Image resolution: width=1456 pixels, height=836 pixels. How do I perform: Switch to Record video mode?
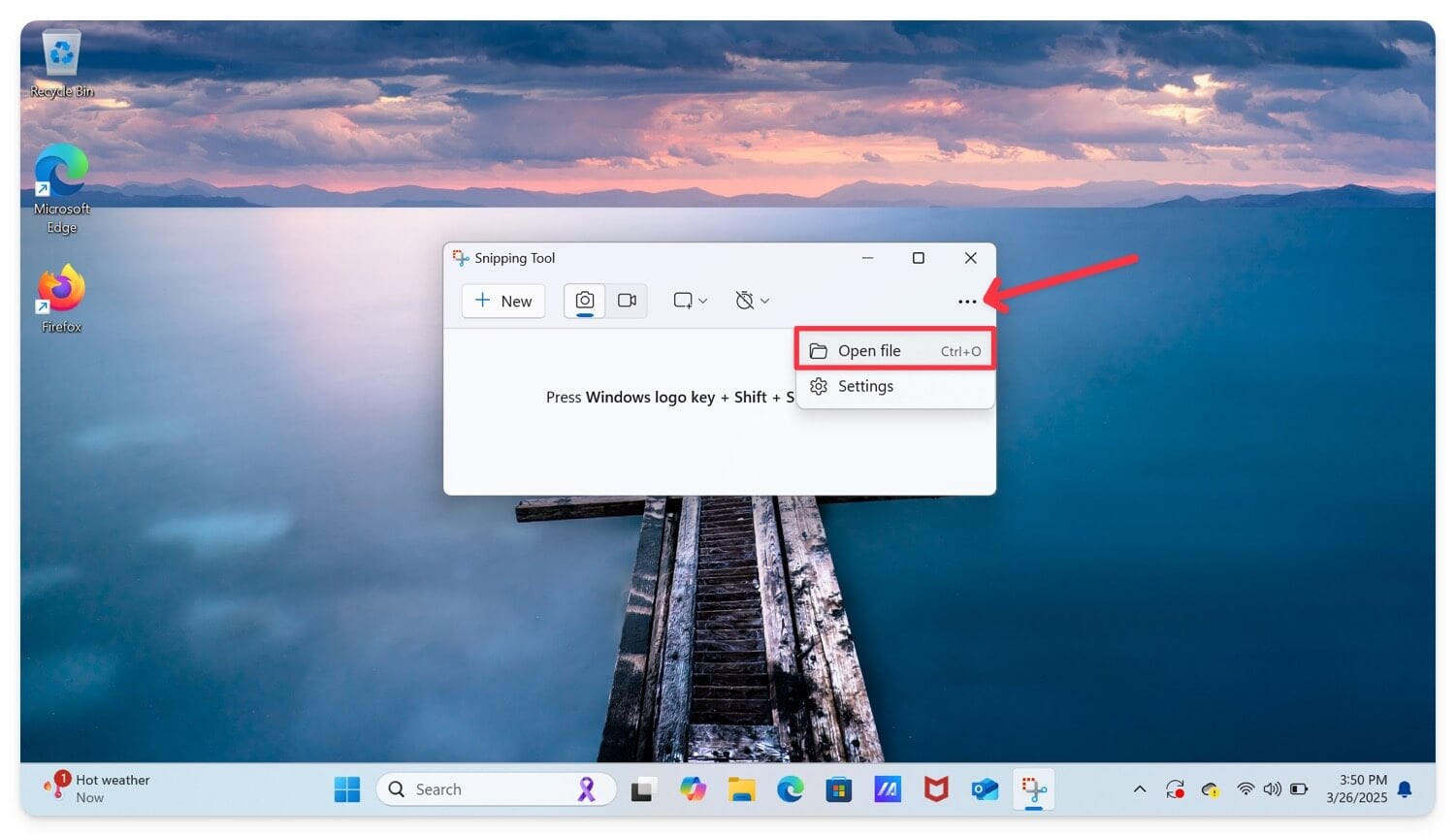click(x=627, y=301)
